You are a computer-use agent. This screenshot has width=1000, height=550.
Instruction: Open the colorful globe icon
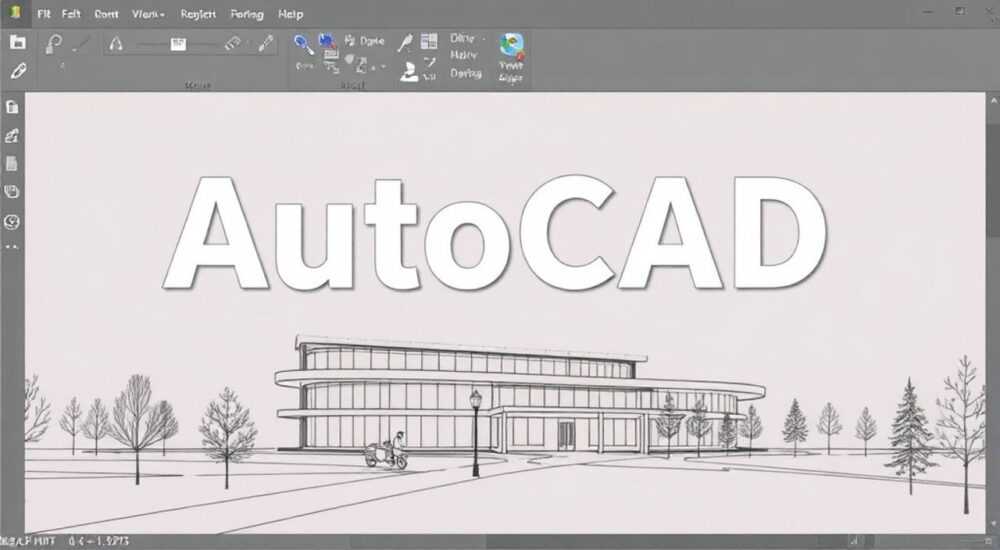[511, 45]
